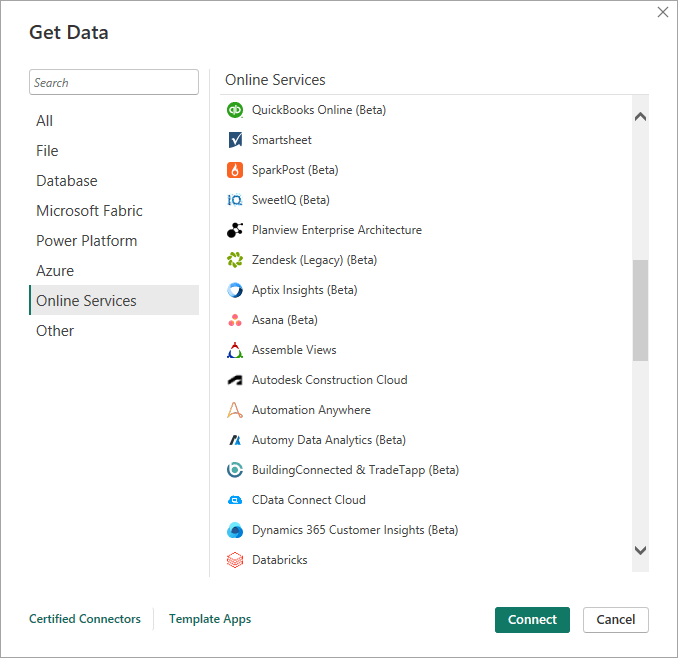Cancel the Get Data dialog
Viewport: 678px width, 658px height.
616,620
